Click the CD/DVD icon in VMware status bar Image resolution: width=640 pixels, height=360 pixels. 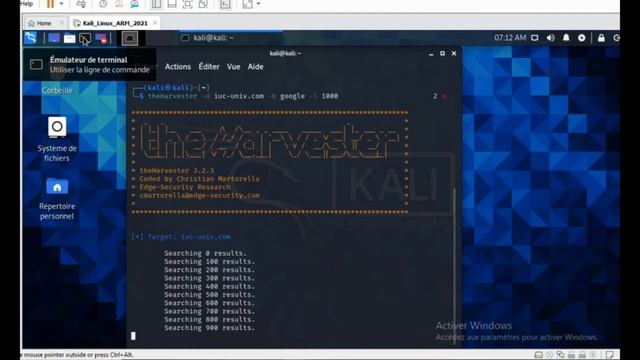point(549,355)
